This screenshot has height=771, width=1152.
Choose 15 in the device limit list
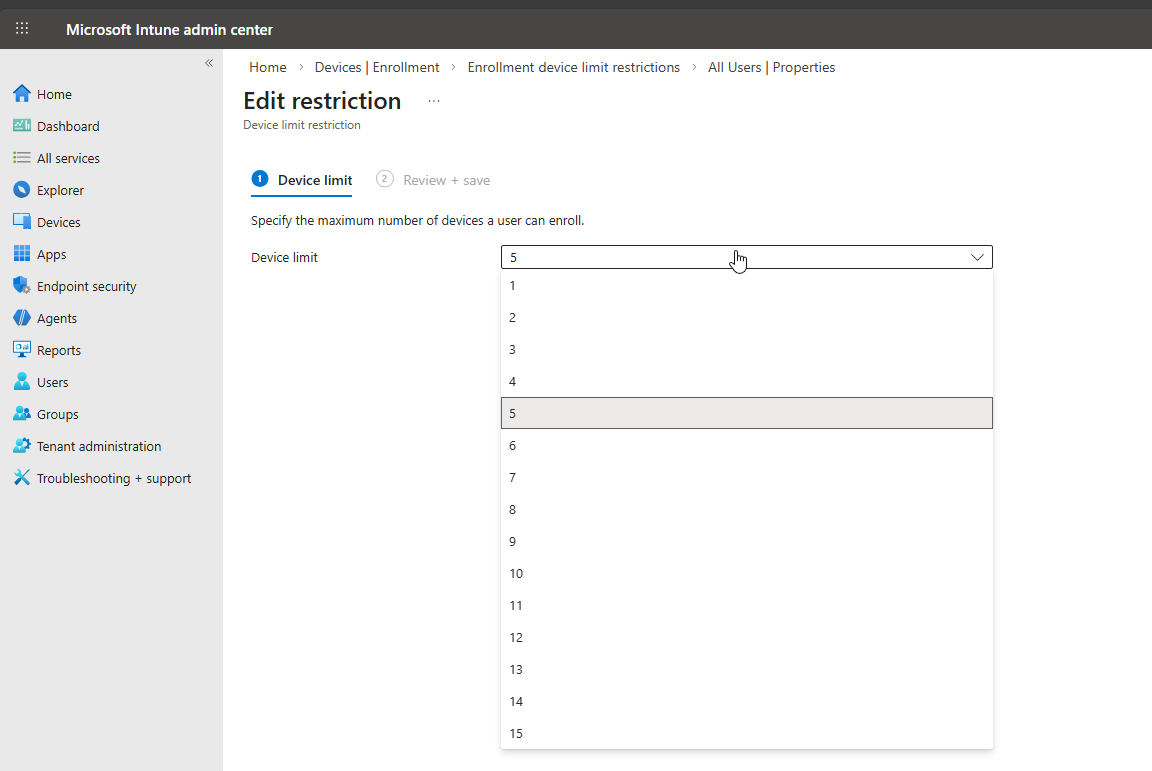pos(746,733)
